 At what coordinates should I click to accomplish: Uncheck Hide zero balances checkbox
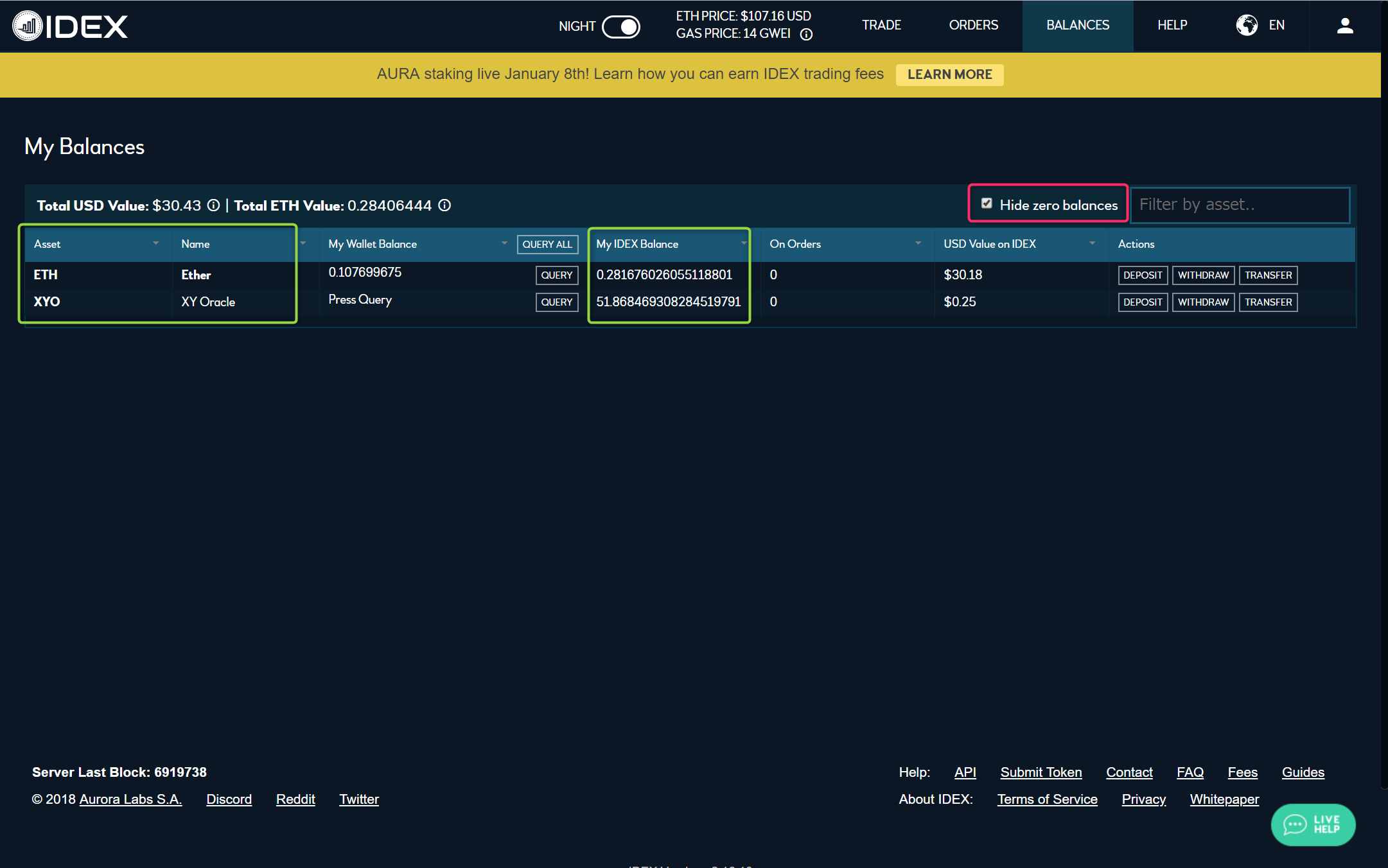click(987, 204)
